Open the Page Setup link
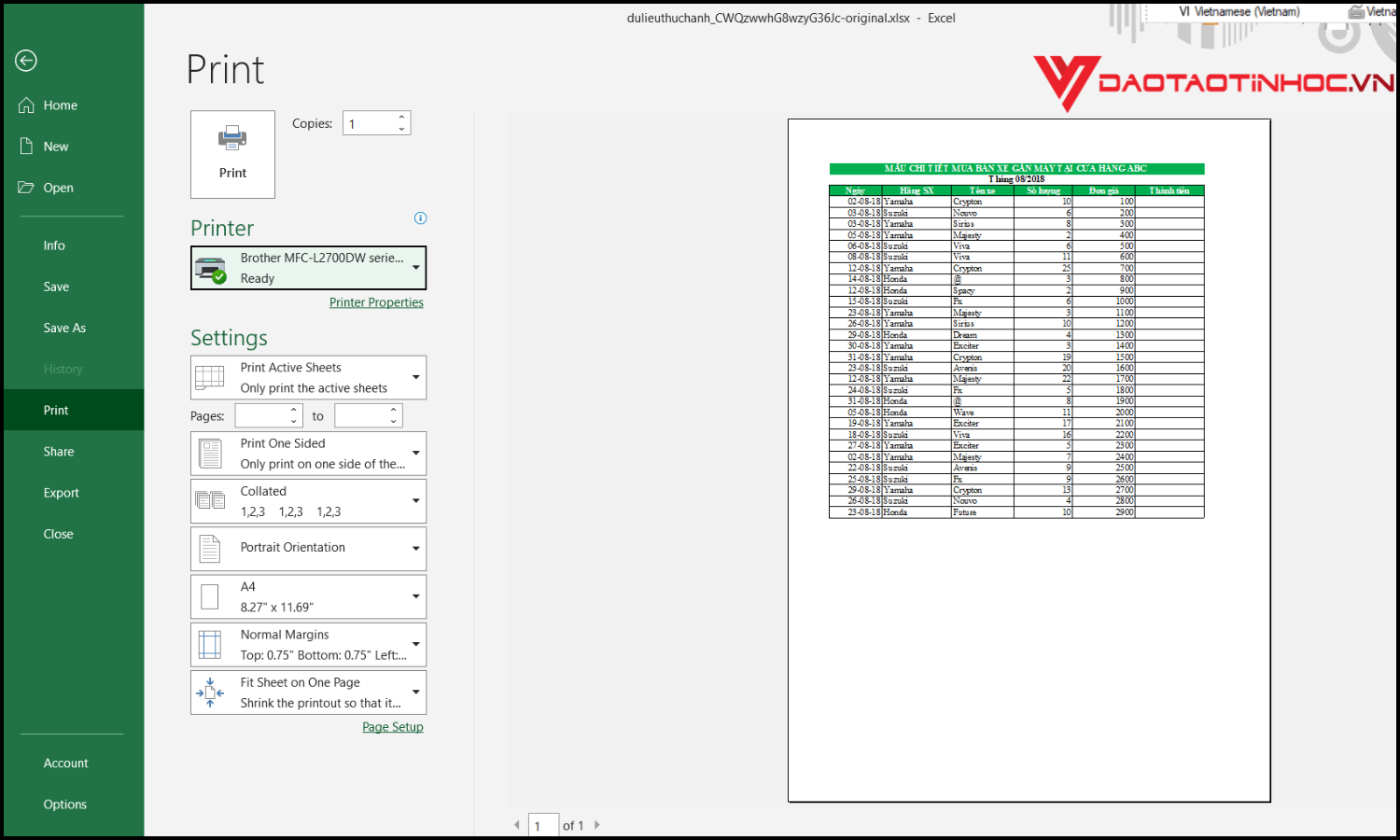 (x=392, y=727)
